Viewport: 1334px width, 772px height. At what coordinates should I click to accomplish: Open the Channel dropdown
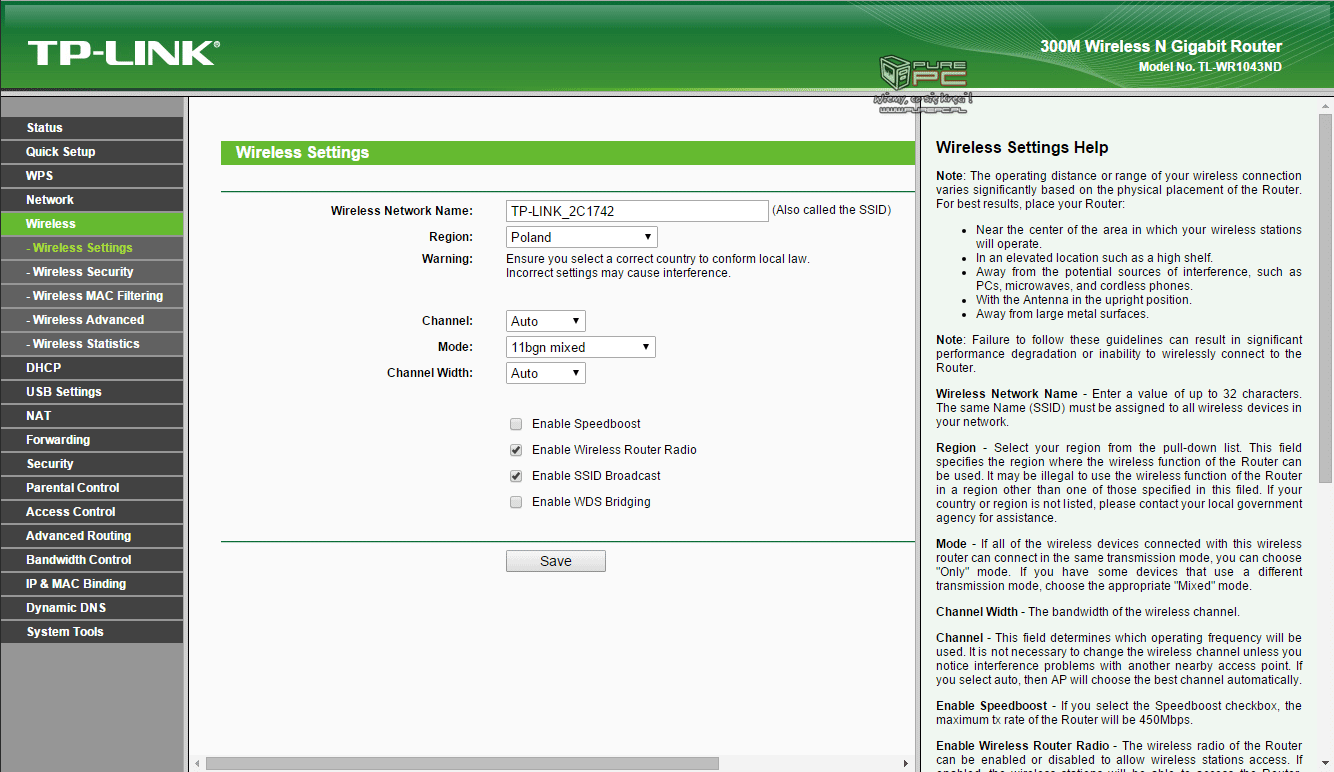tap(545, 321)
